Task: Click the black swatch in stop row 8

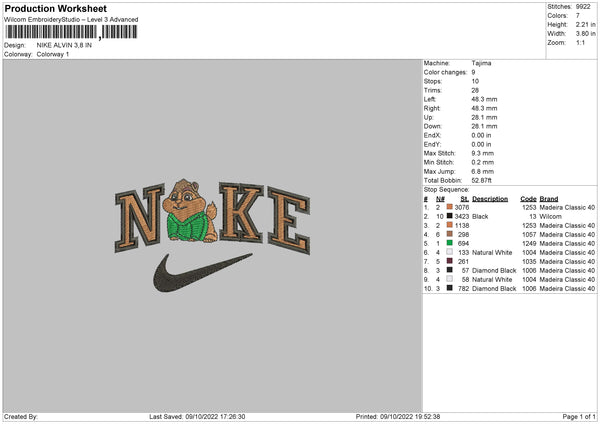Action: tap(450, 270)
